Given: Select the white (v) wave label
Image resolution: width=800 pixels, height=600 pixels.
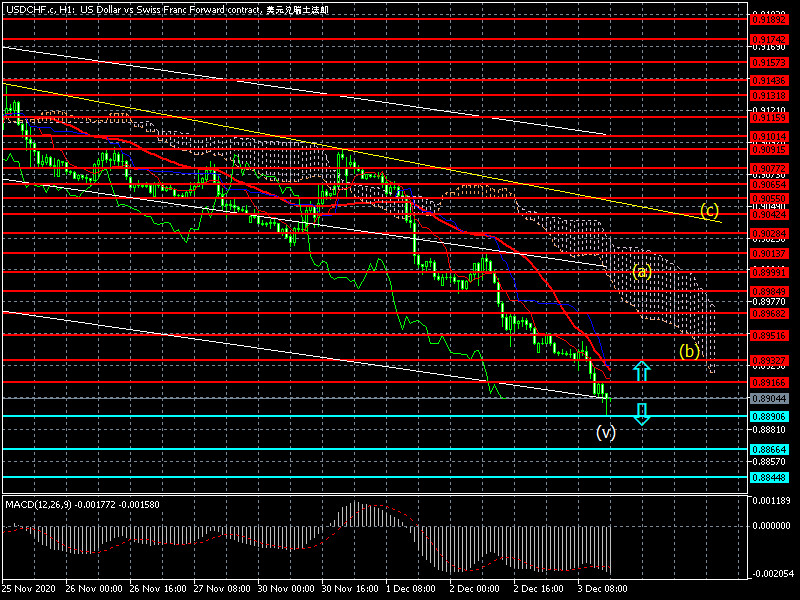Looking at the screenshot, I should point(606,432).
